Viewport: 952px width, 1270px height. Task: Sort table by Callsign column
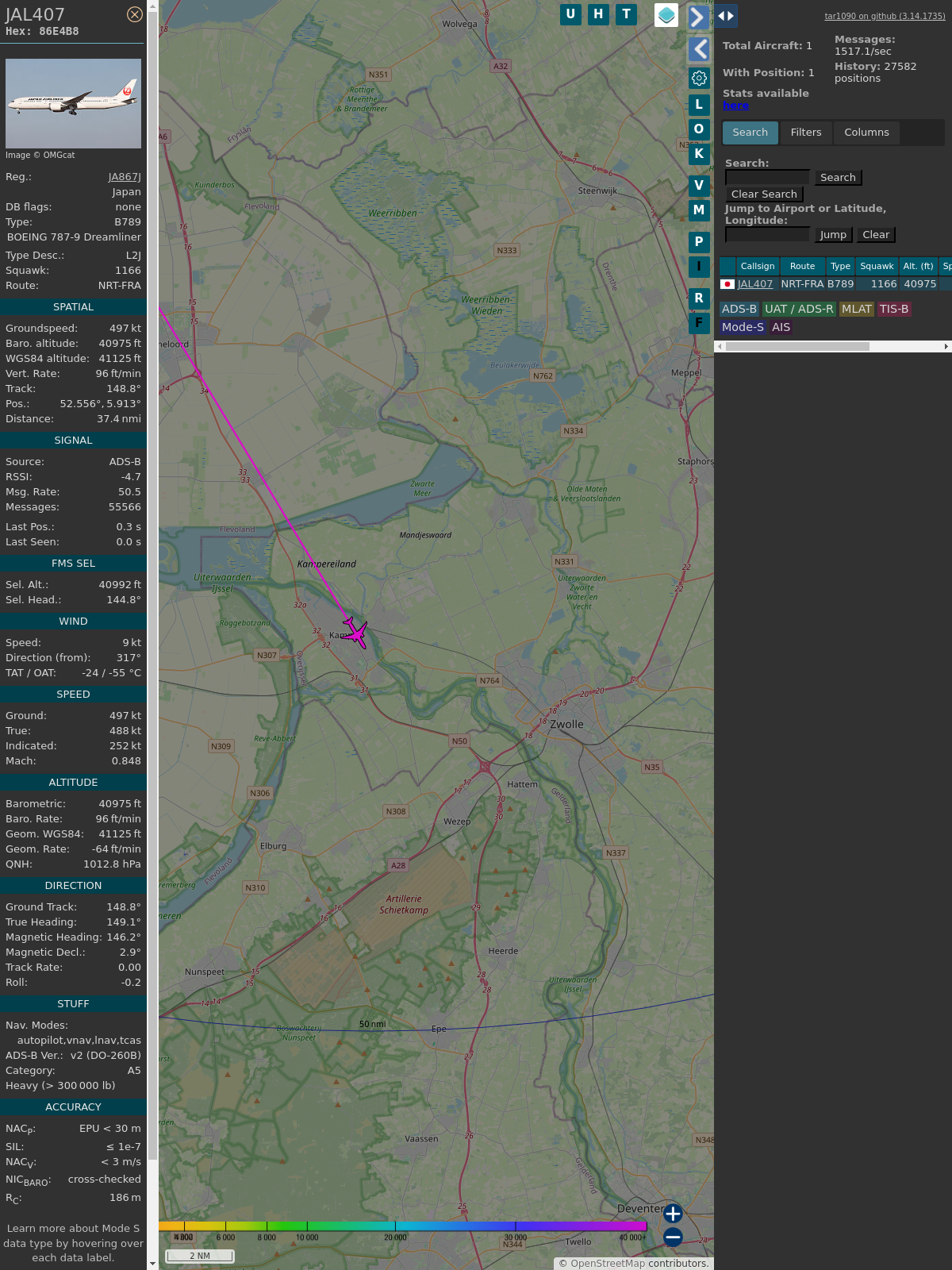click(758, 266)
